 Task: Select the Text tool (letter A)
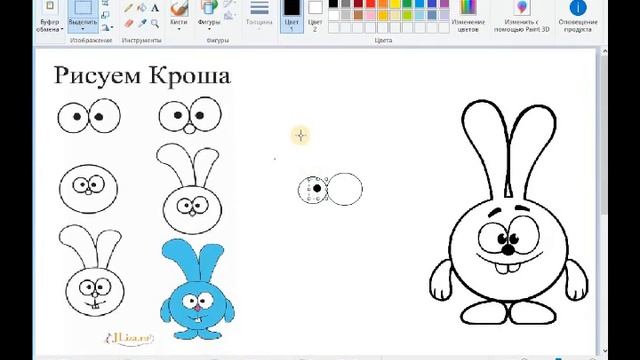tap(155, 8)
